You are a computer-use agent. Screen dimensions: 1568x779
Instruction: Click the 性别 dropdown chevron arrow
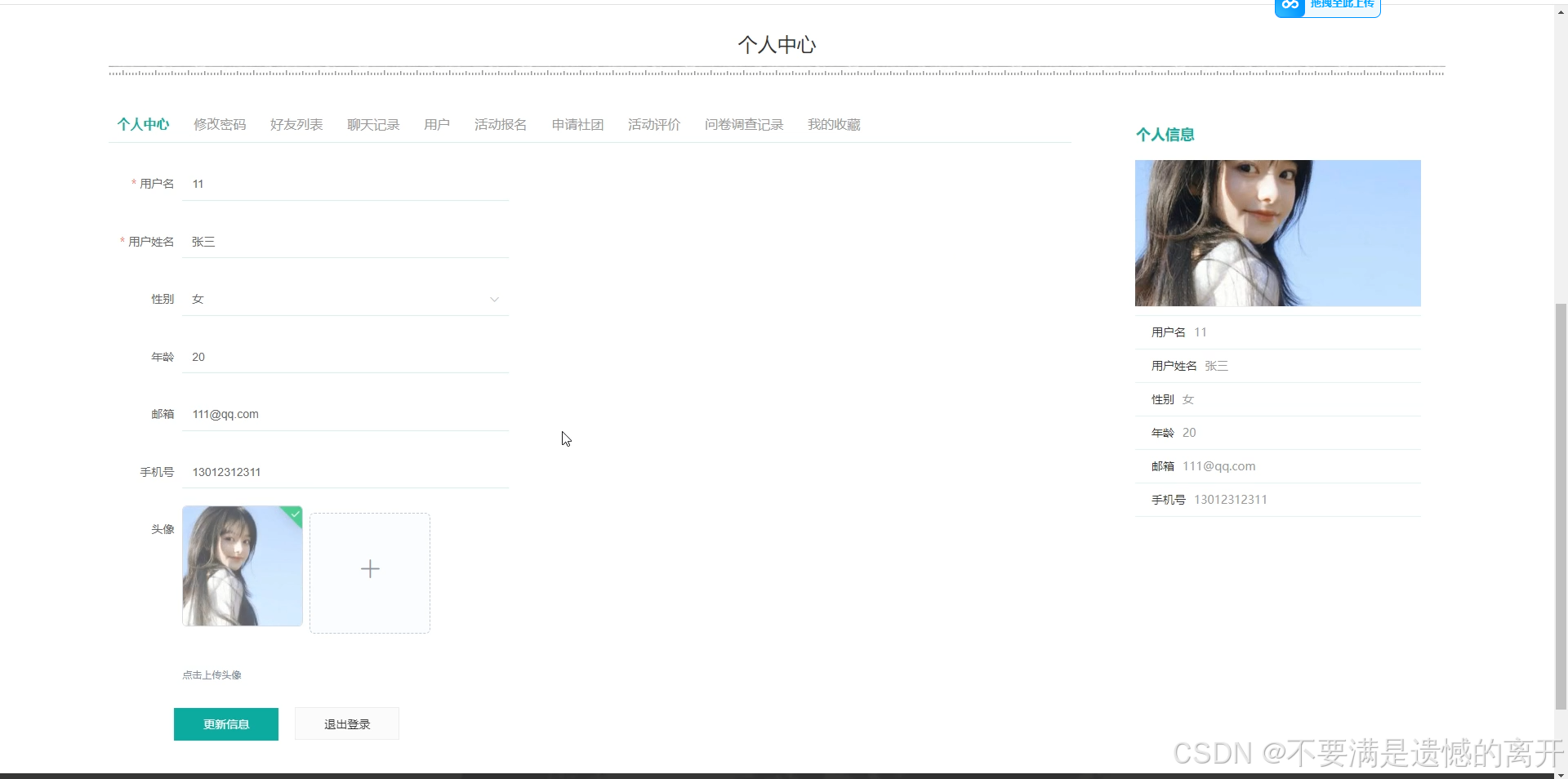tap(494, 300)
